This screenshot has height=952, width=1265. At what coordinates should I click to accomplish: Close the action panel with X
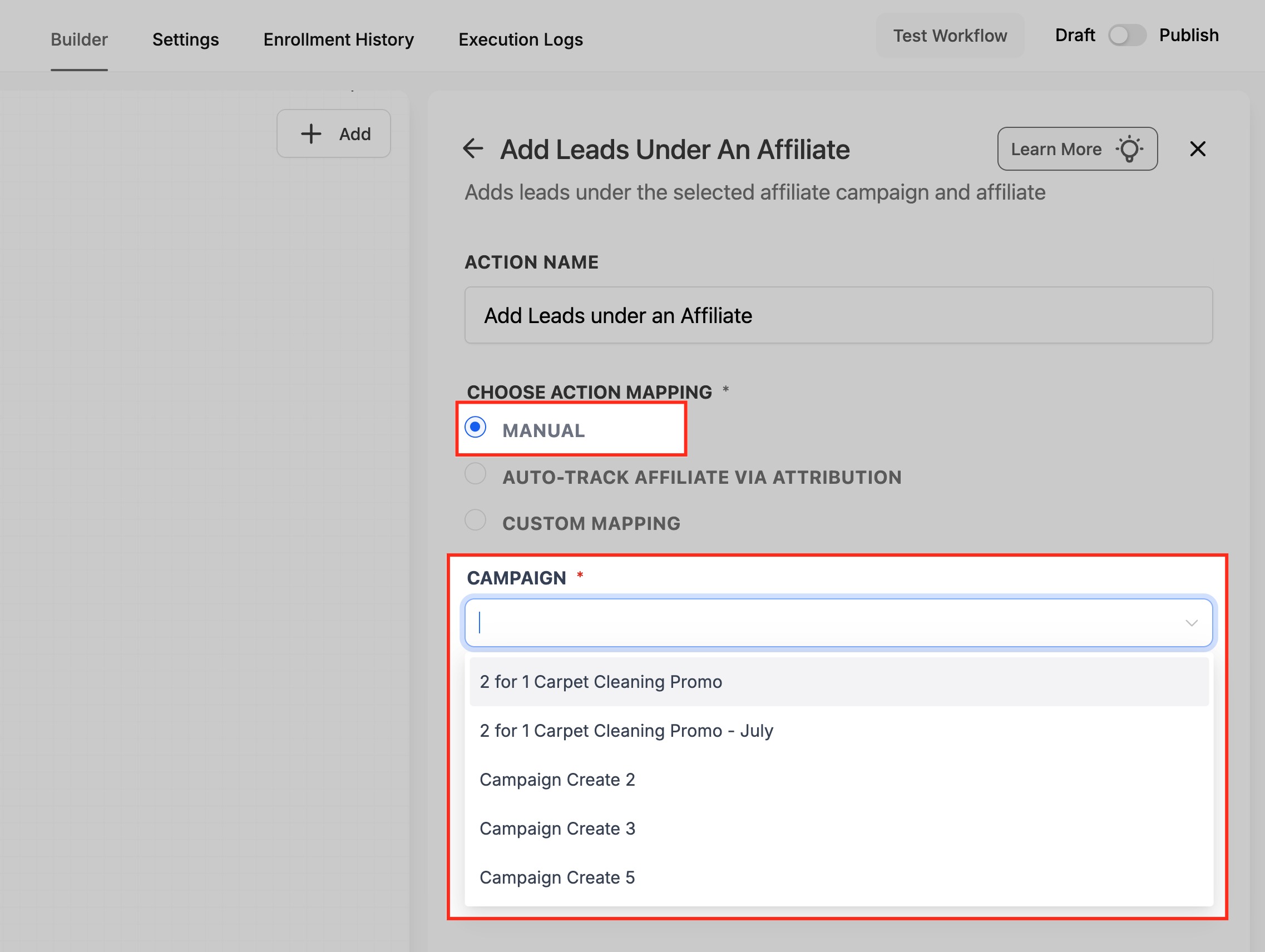point(1197,148)
